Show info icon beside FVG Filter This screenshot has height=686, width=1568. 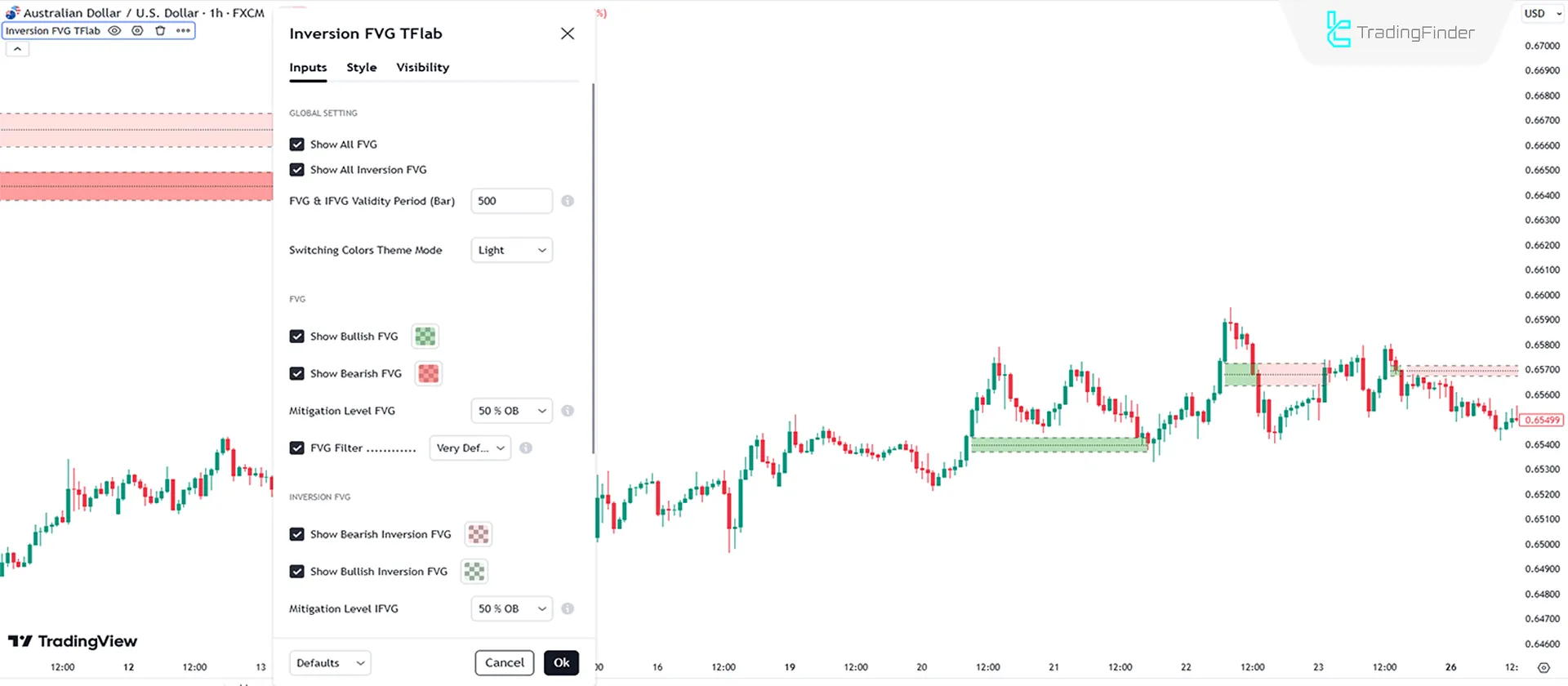(526, 448)
